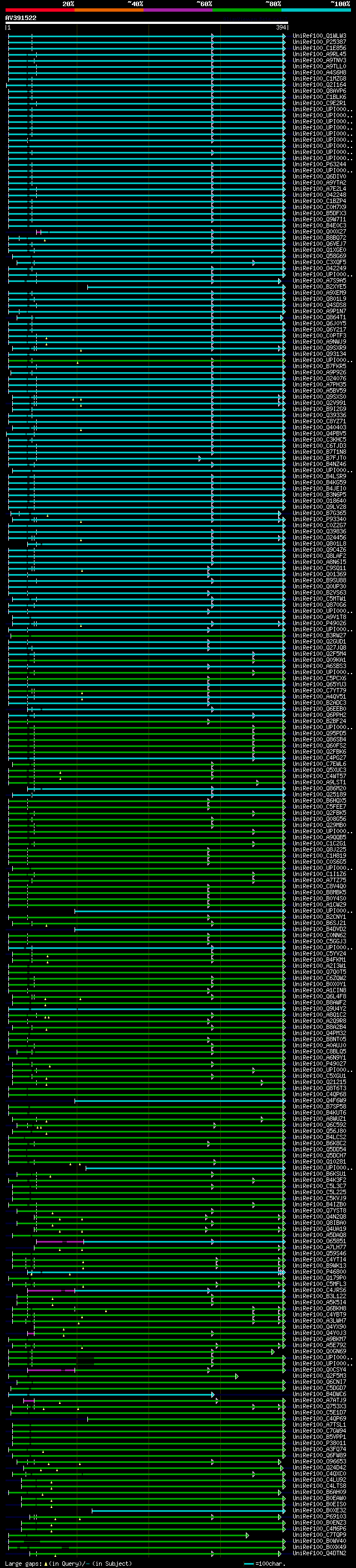The width and height of the screenshot is (356, 1568).
Task: Select the UniRef100_Q2F5M3 label
Action: click(319, 1376)
